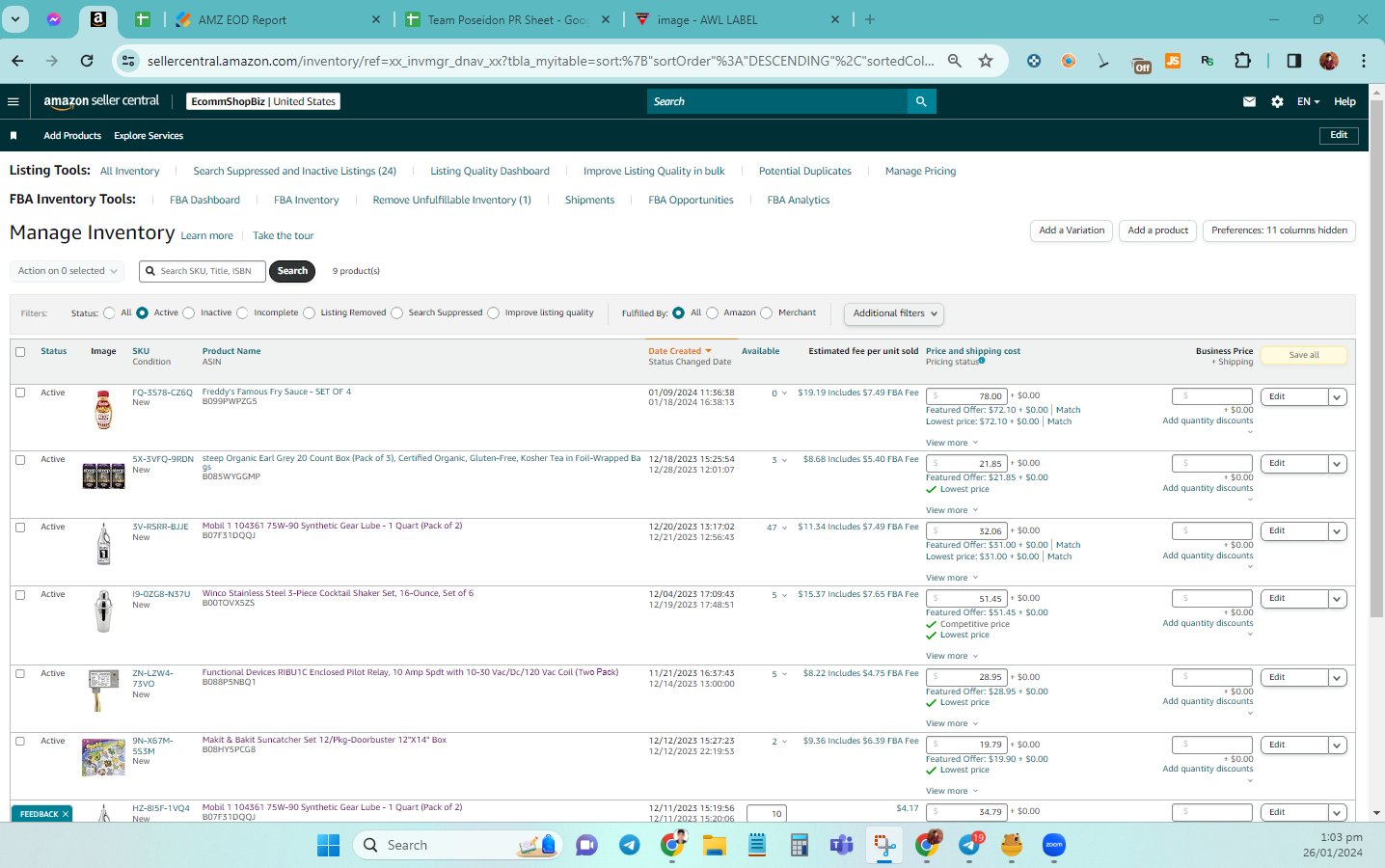Click the bookmark flag icon
Screen dimensions: 1385x868
click(14, 136)
